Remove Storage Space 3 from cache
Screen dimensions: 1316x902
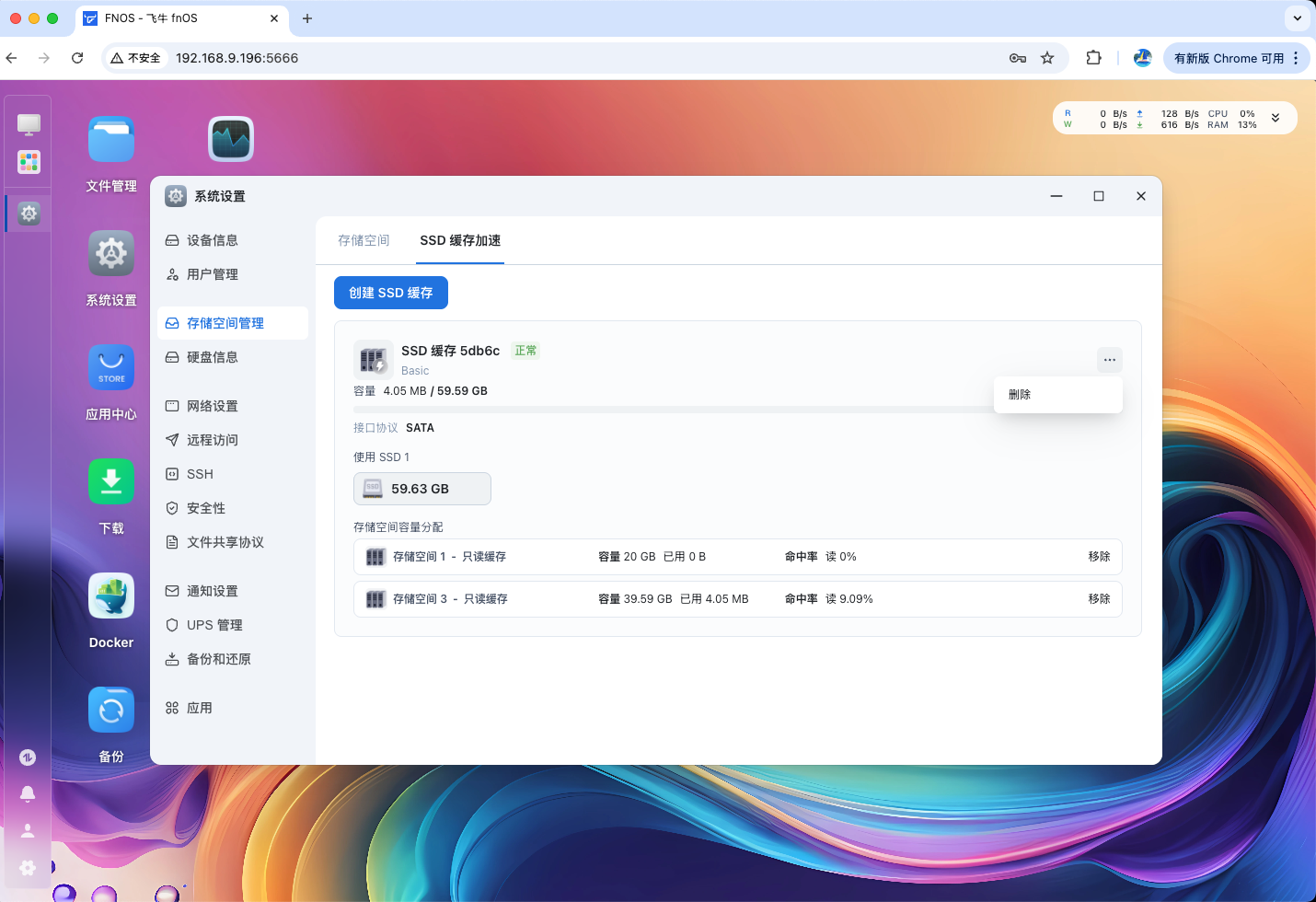point(1099,599)
